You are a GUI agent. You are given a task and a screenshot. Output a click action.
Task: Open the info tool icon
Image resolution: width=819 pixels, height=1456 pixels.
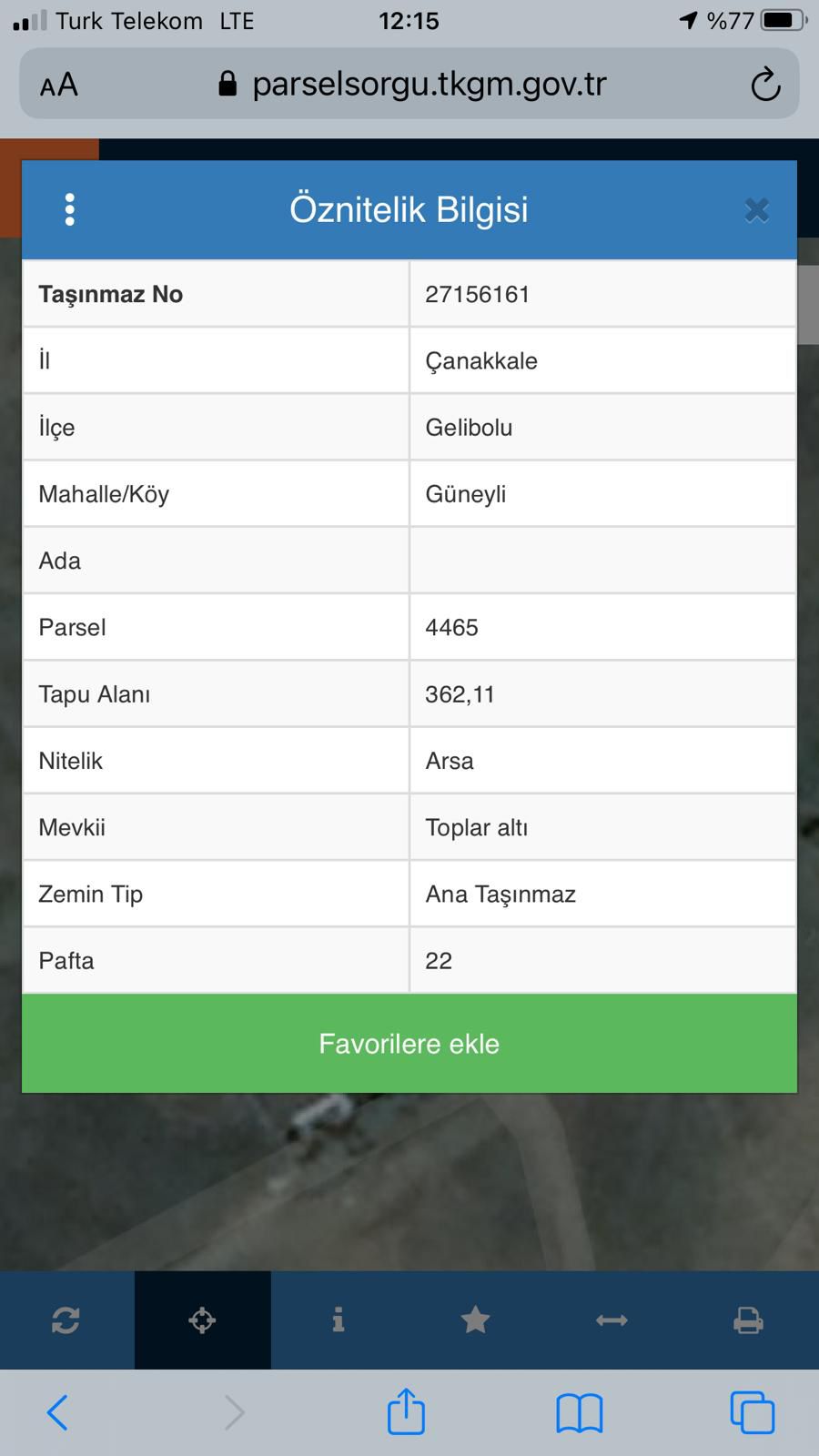pos(339,1319)
